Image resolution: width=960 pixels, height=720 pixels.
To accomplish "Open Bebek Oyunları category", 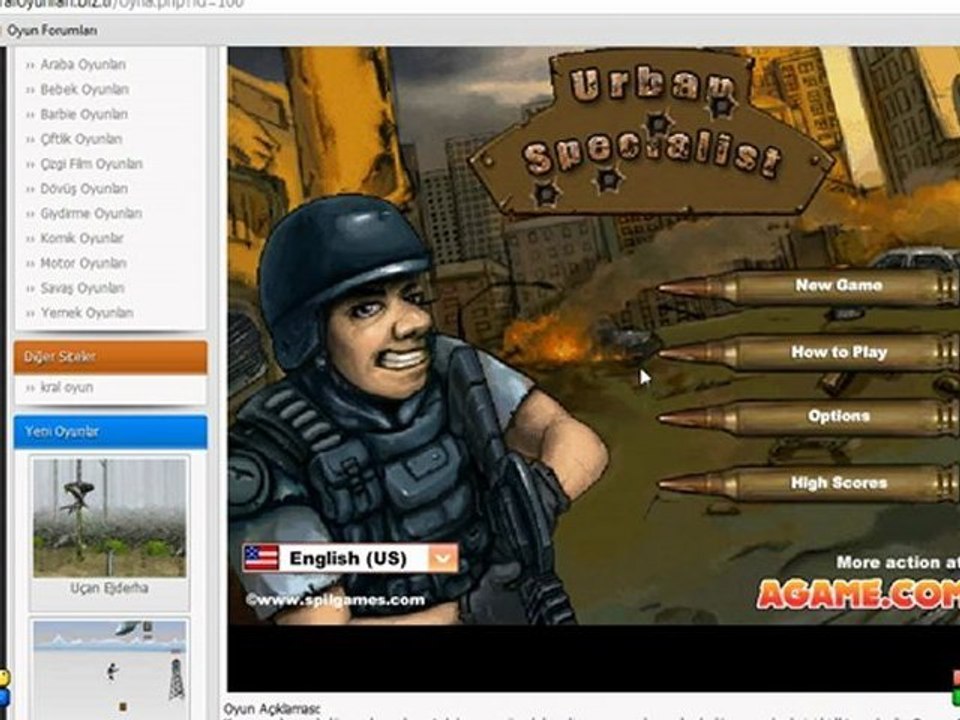I will pos(84,89).
